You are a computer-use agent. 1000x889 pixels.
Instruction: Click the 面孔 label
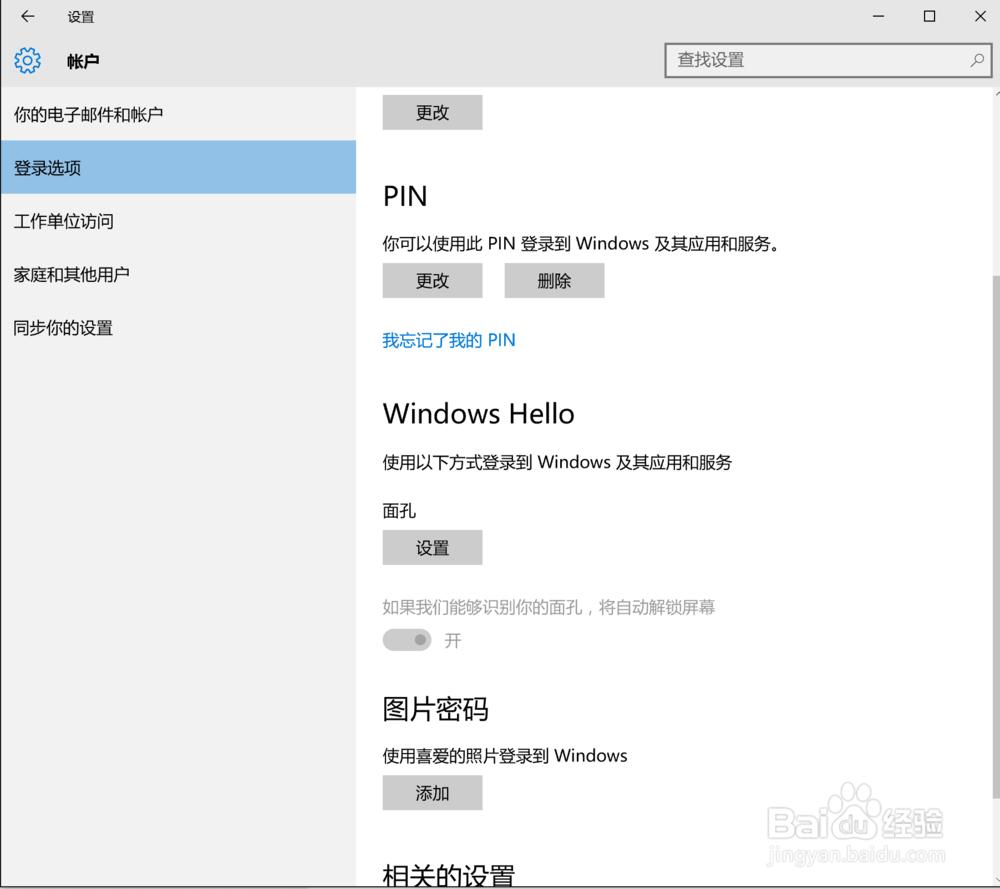(399, 511)
